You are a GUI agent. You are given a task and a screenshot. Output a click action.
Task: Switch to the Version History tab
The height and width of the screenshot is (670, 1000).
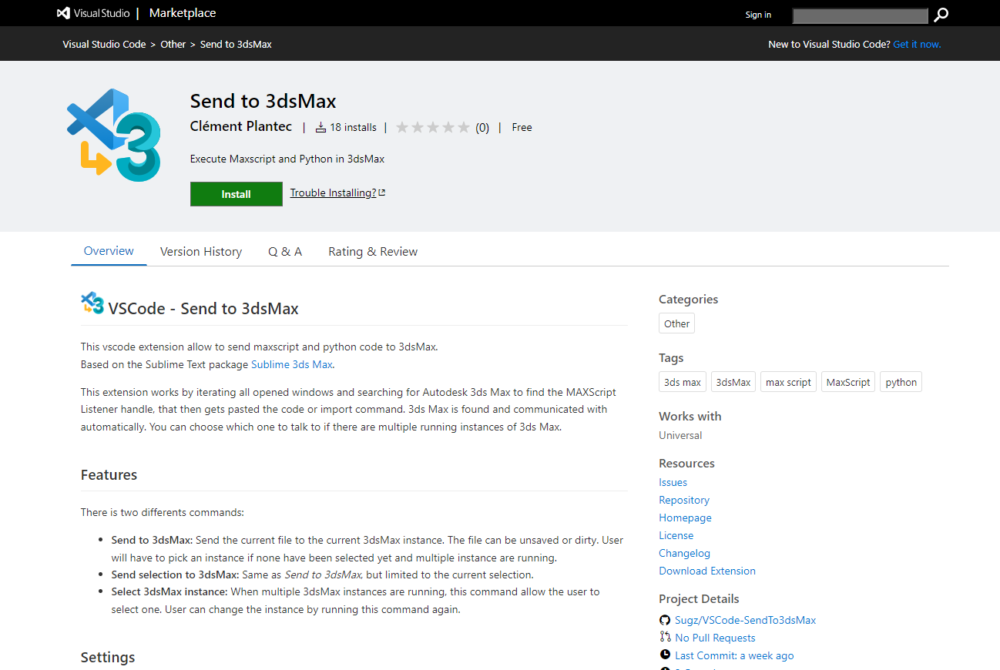[x=201, y=252]
